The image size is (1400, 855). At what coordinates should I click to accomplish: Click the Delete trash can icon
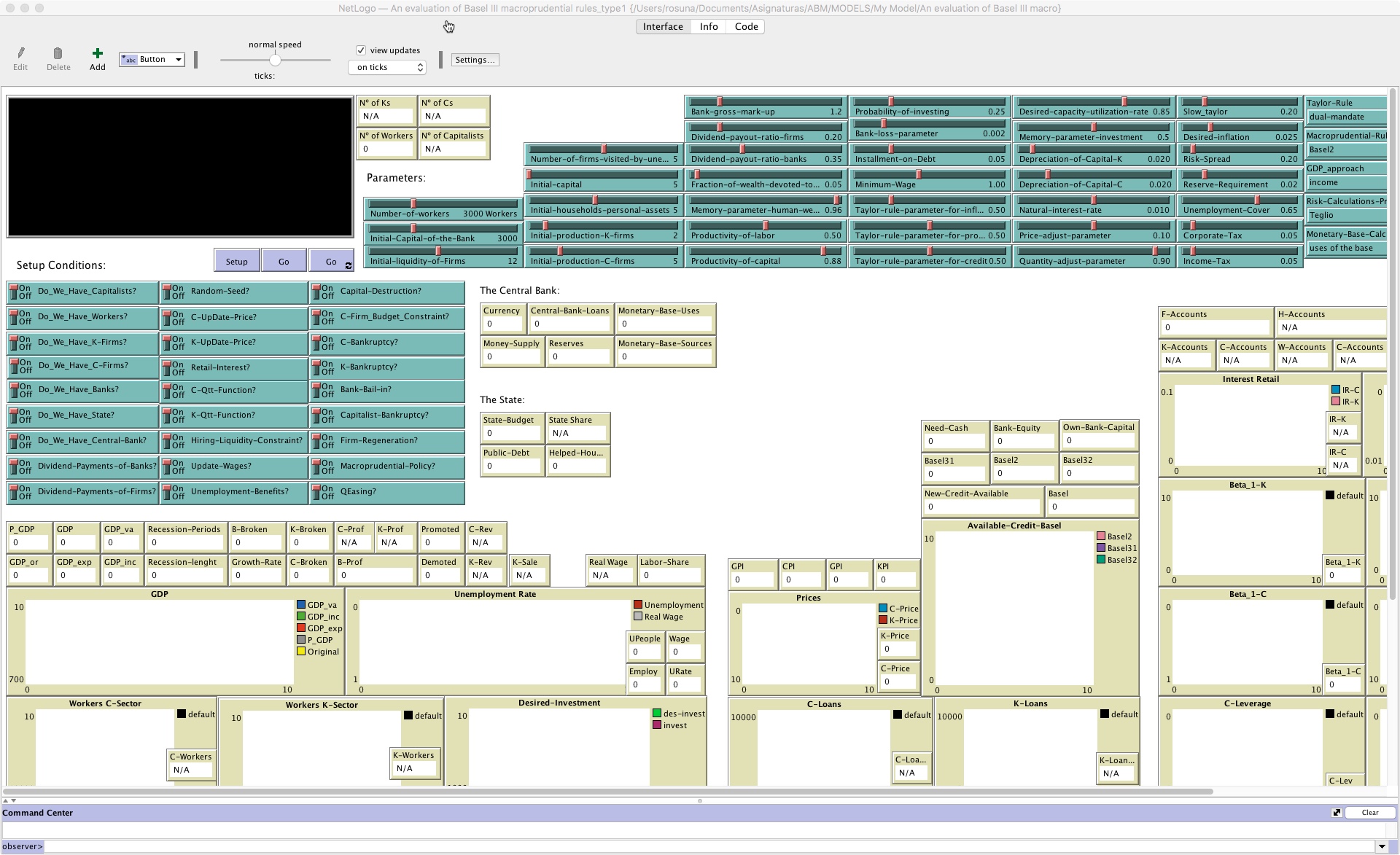coord(58,53)
